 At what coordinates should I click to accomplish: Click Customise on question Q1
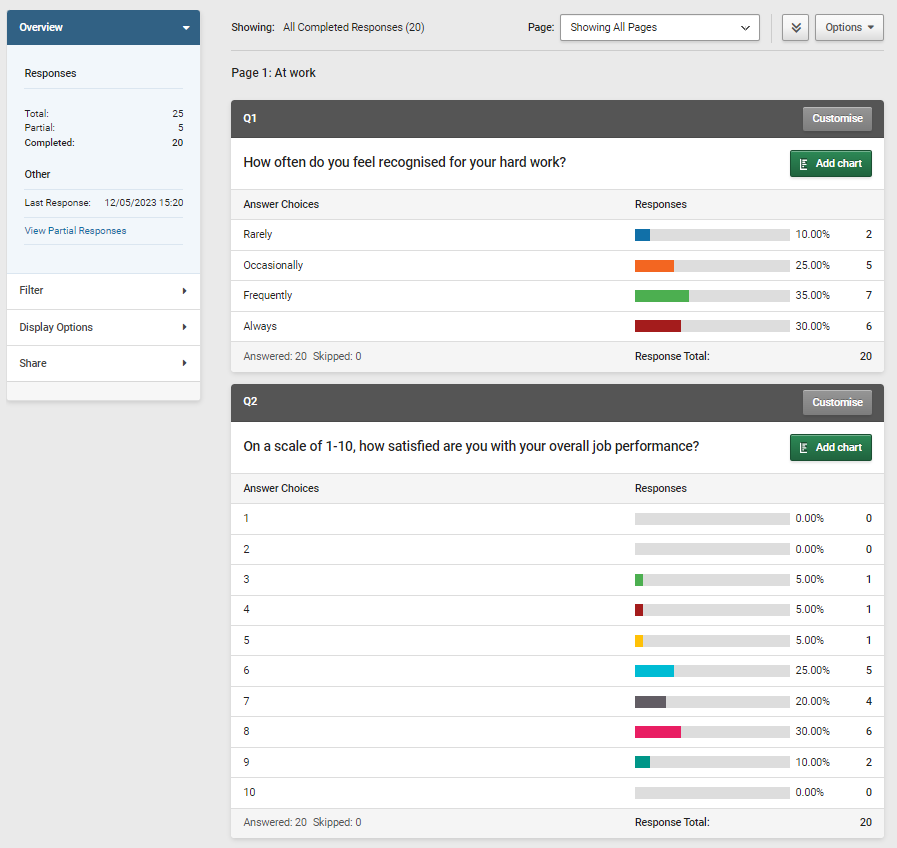pos(837,118)
